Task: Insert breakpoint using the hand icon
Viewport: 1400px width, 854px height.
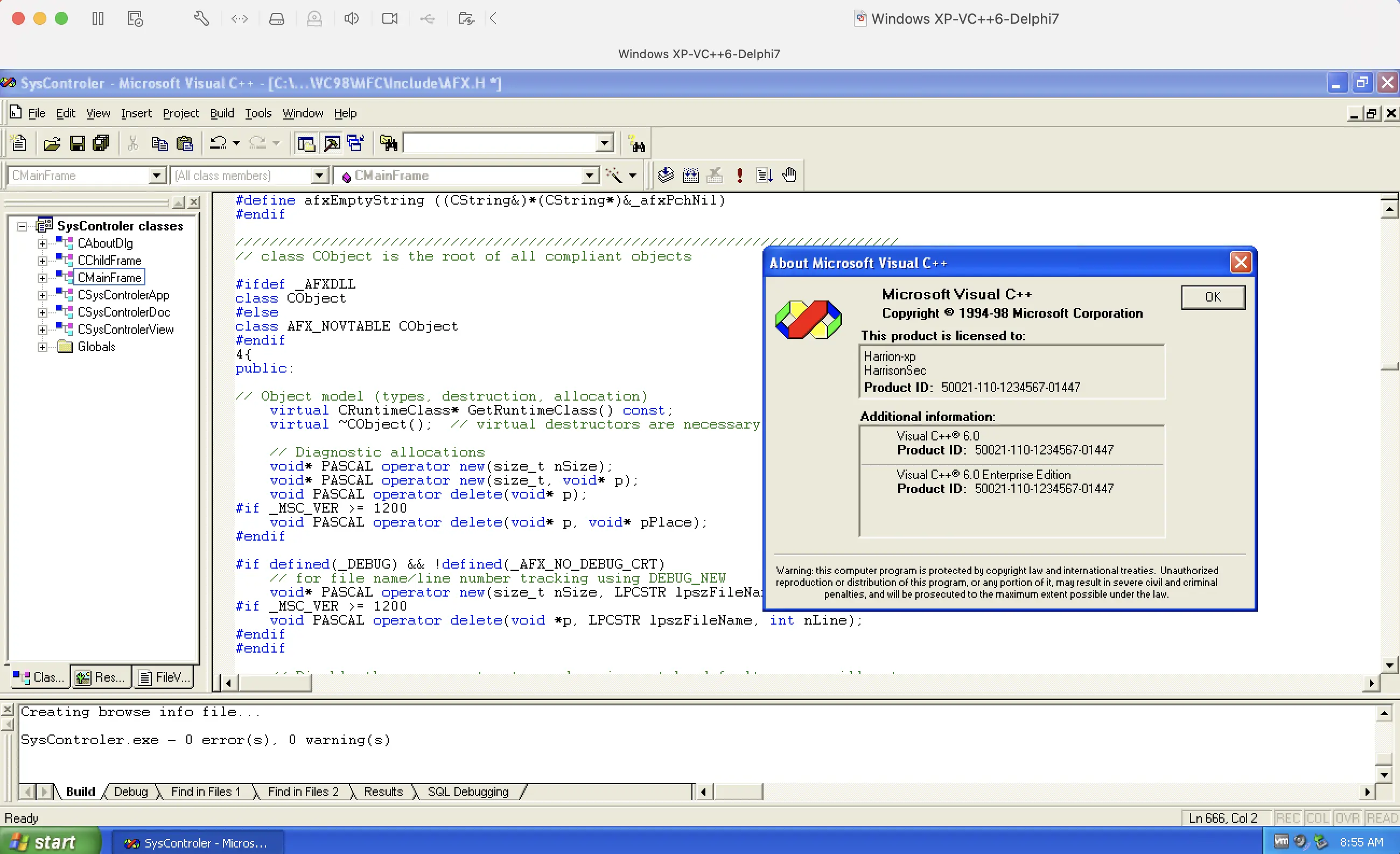Action: coord(789,175)
